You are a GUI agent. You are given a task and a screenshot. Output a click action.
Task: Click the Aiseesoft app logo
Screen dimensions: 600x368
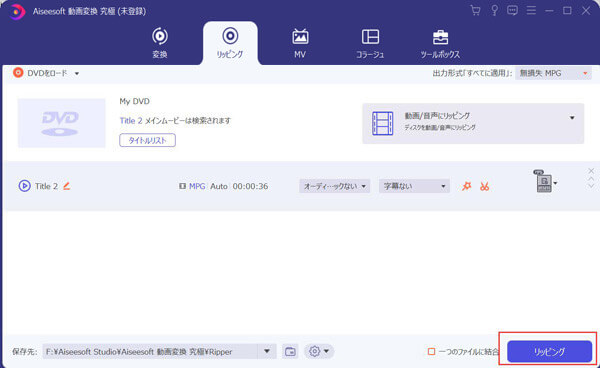coord(16,11)
